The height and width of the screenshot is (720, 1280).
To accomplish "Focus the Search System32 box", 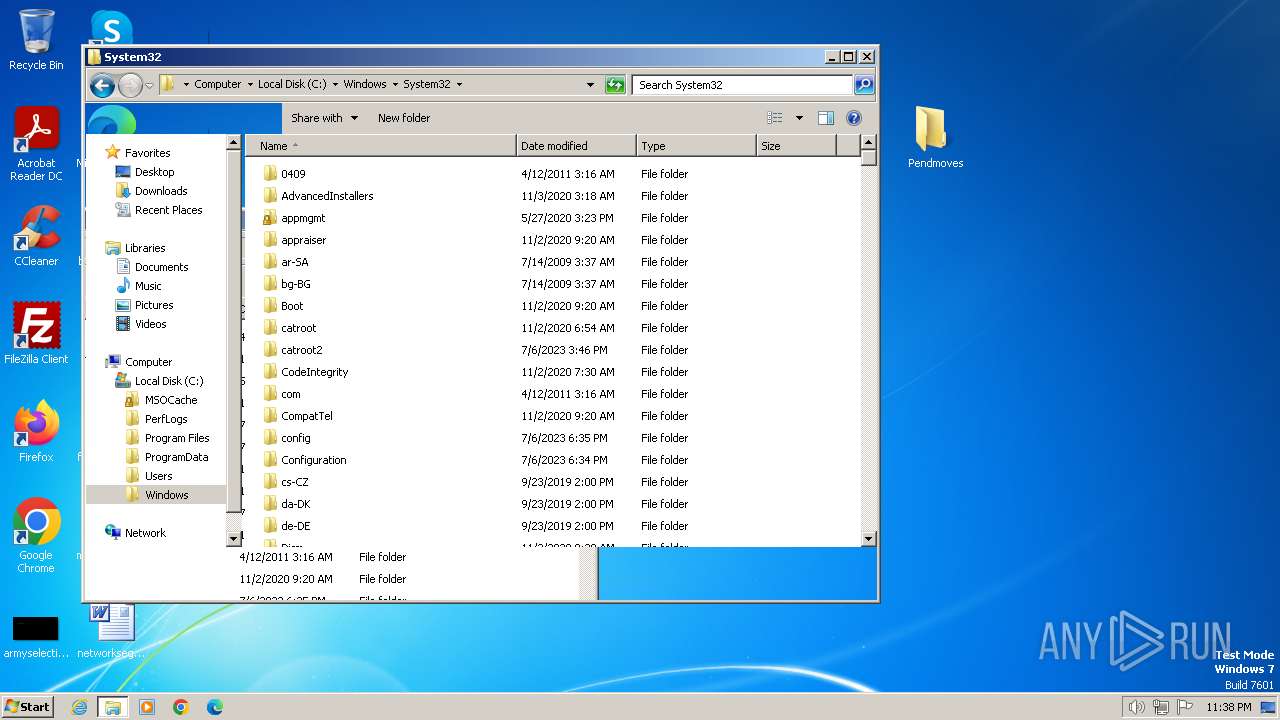I will 742,85.
